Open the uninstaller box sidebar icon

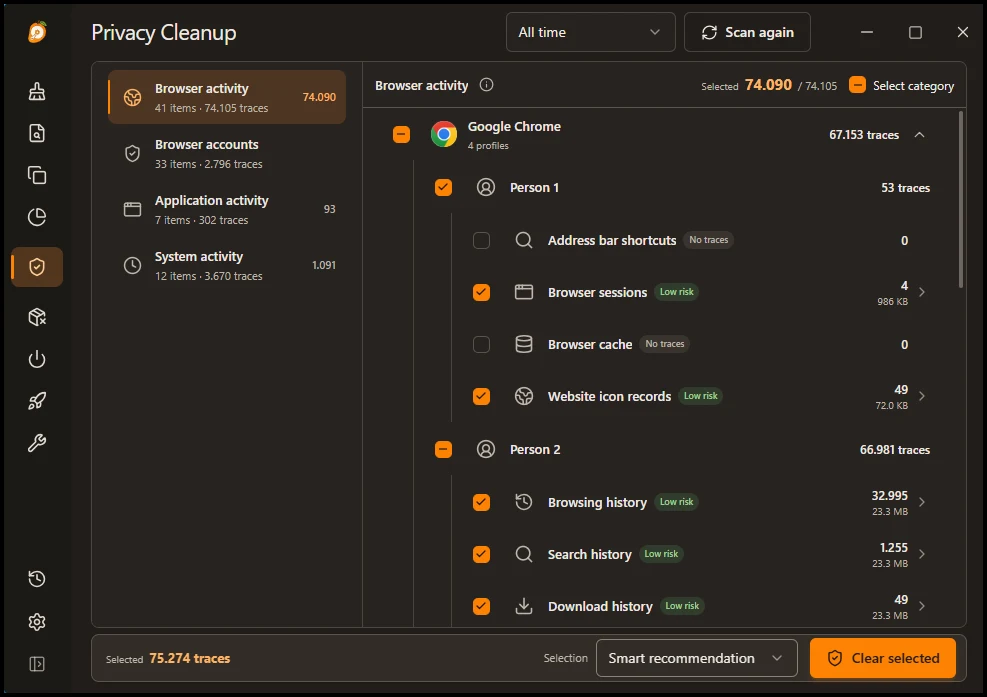pyautogui.click(x=37, y=317)
